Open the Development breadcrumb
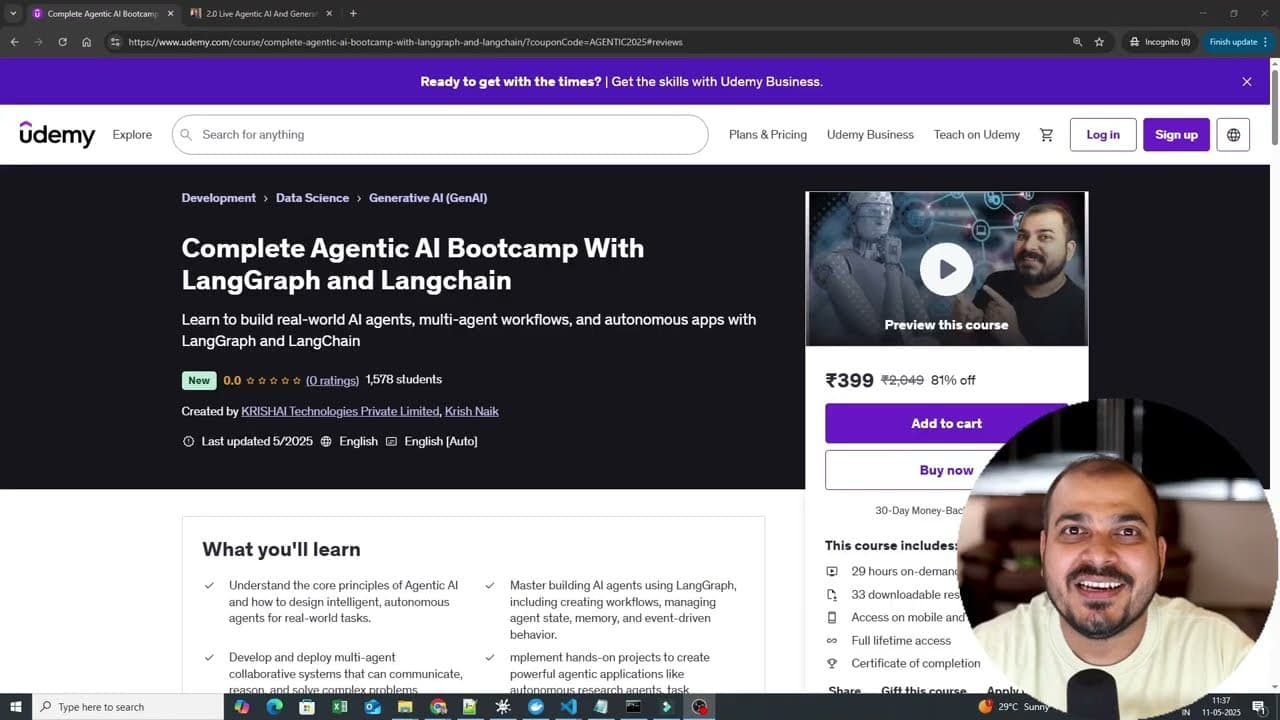This screenshot has width=1280, height=720. [219, 198]
